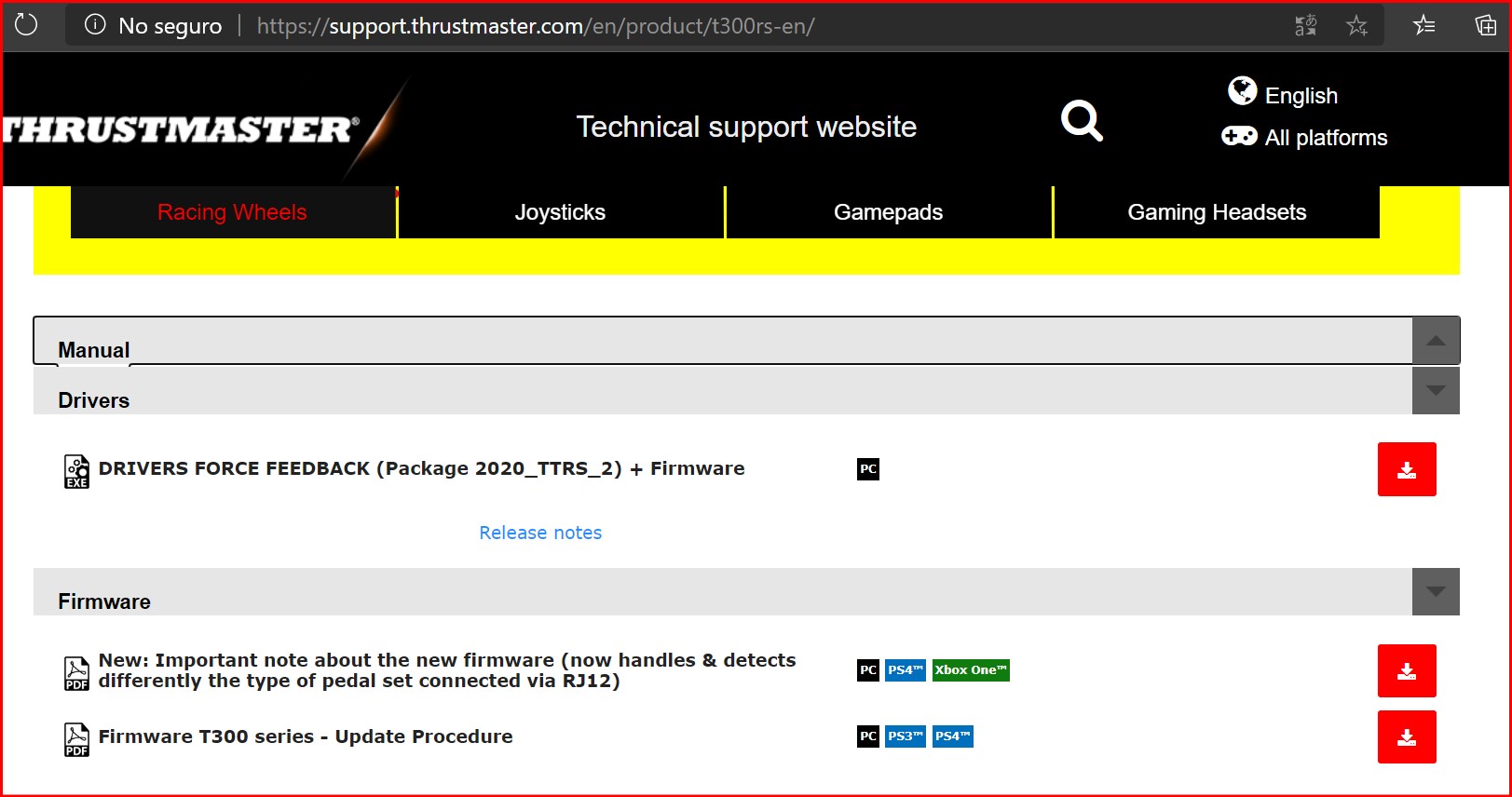This screenshot has height=797, width=1512.
Task: Click the PDF icon for the Important note entry
Action: 76,673
